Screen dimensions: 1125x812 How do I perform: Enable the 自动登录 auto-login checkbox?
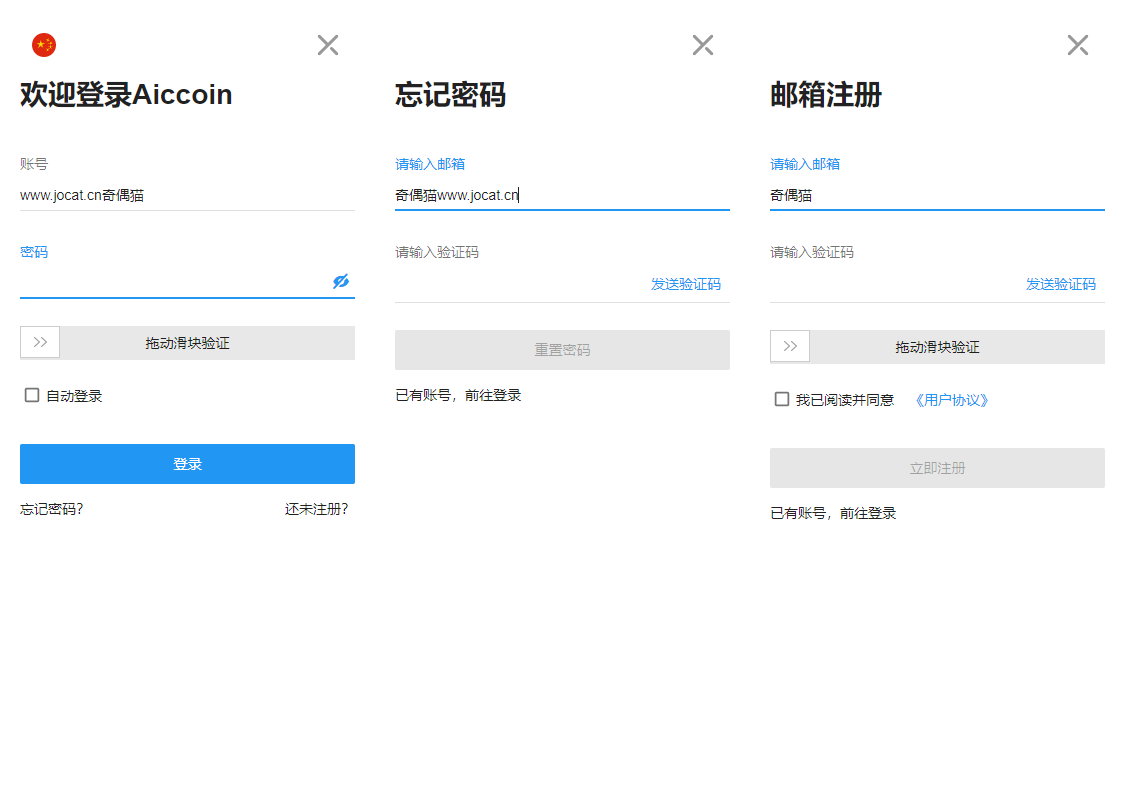click(32, 395)
